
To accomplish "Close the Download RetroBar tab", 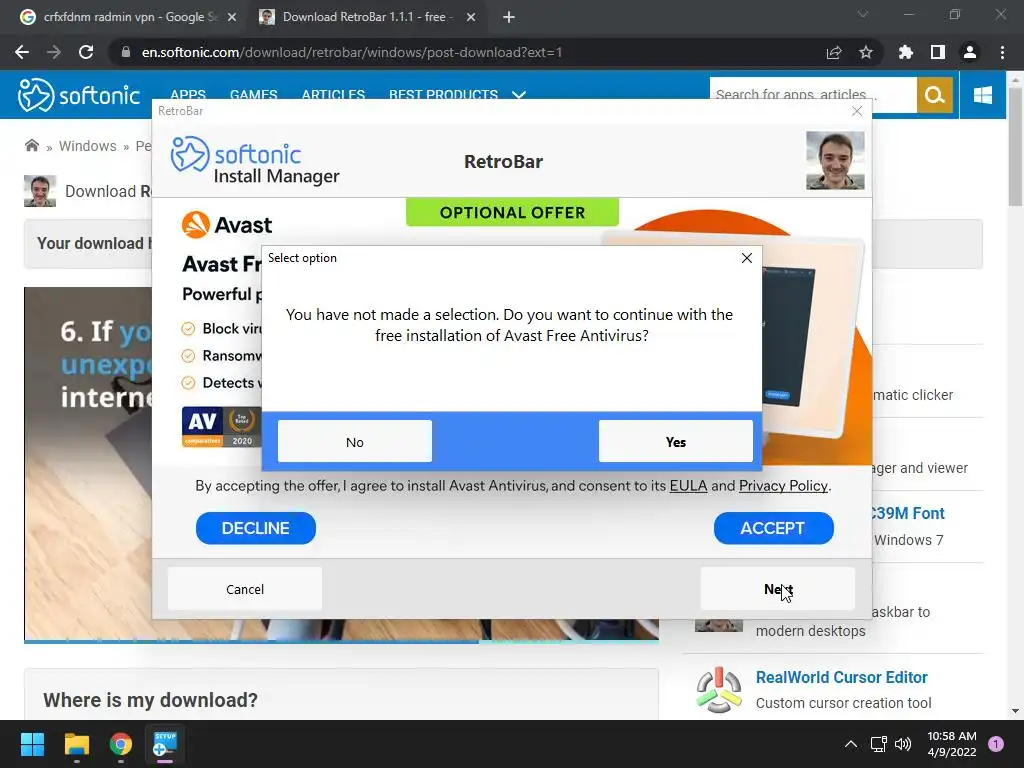I will click(471, 18).
